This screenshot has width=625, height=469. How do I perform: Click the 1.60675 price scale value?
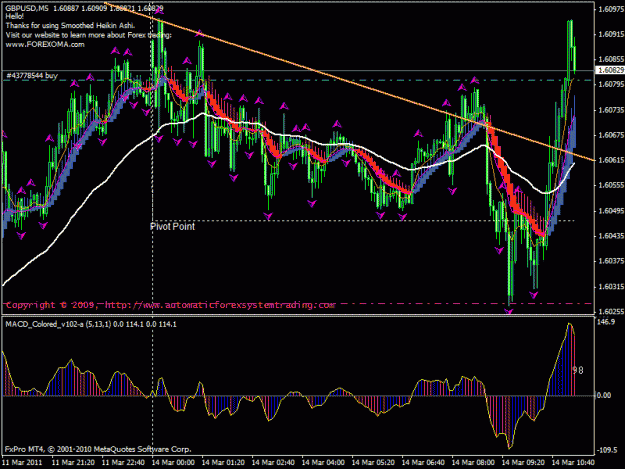tap(611, 135)
